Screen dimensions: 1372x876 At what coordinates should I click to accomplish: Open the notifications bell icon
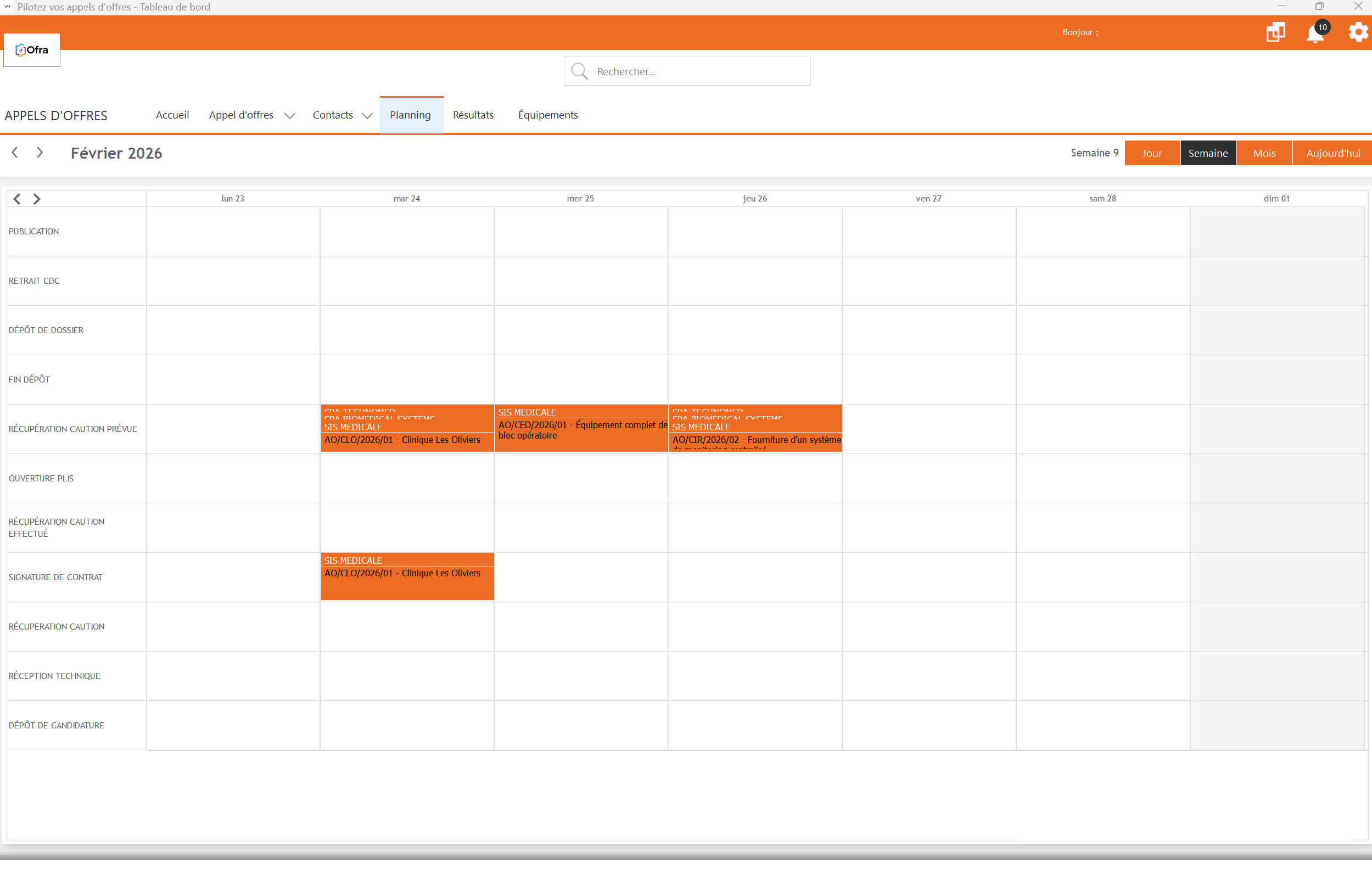1314,33
